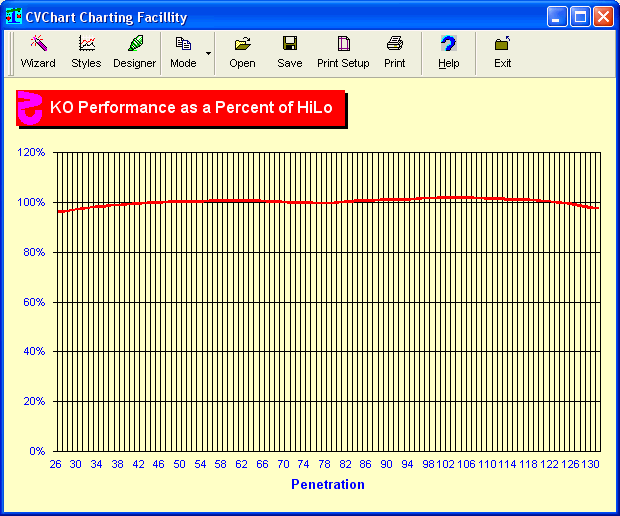Click the red KO performance line
Viewport: 620px width, 516px height.
pyautogui.click(x=330, y=201)
